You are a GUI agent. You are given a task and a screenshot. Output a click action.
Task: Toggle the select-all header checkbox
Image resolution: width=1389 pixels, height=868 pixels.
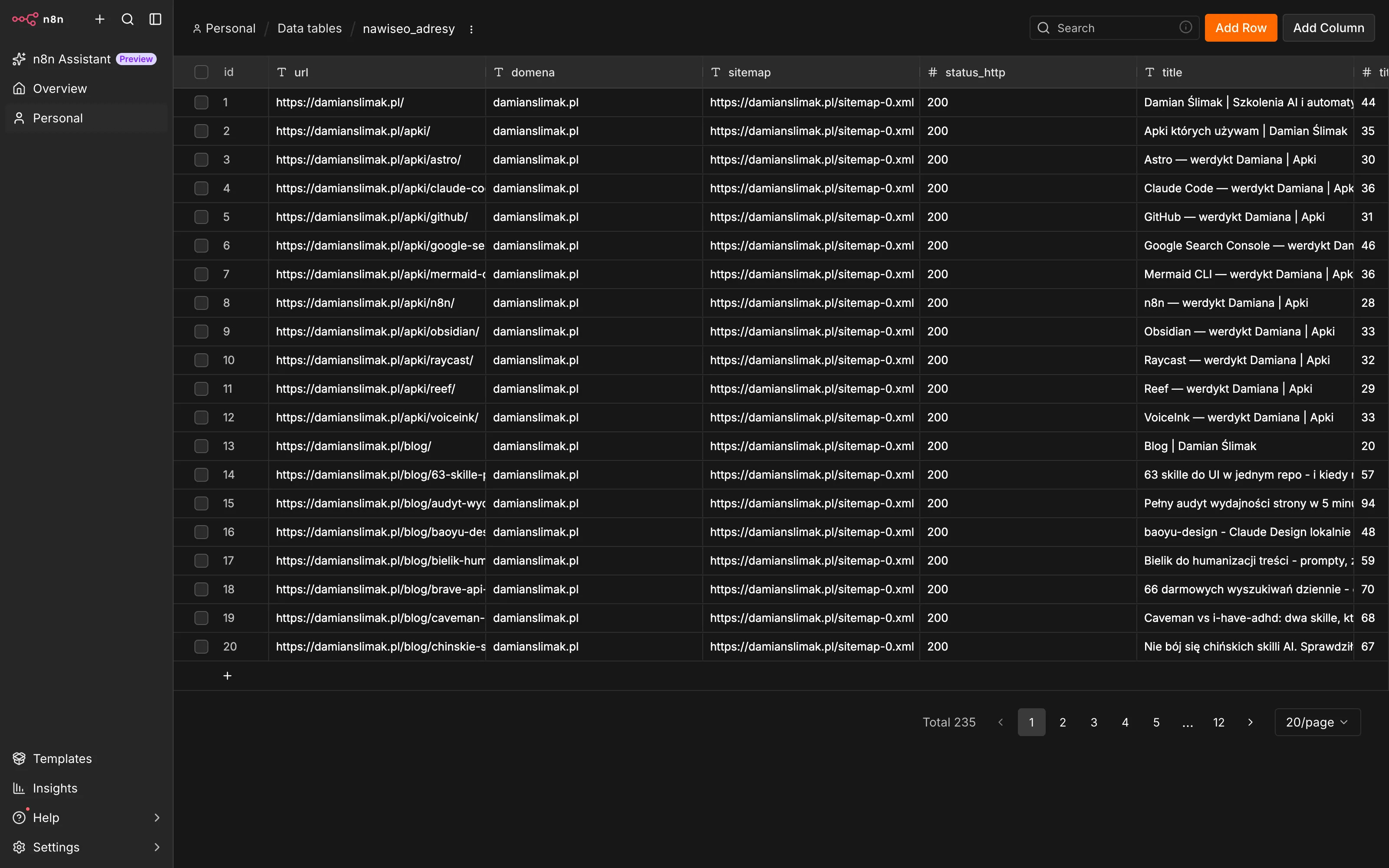click(x=201, y=72)
